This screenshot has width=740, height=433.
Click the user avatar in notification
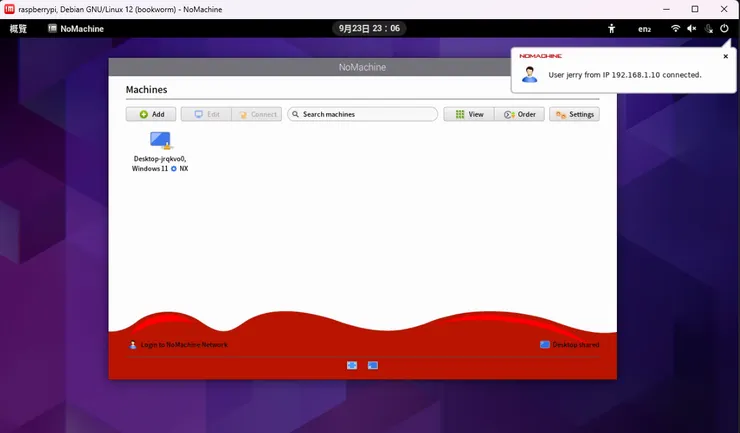(x=530, y=75)
